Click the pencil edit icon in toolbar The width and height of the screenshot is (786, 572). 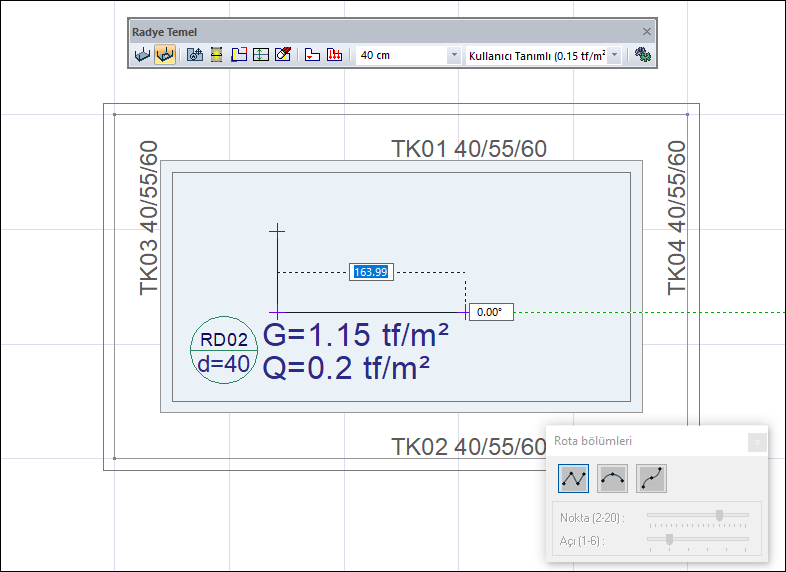[282, 55]
